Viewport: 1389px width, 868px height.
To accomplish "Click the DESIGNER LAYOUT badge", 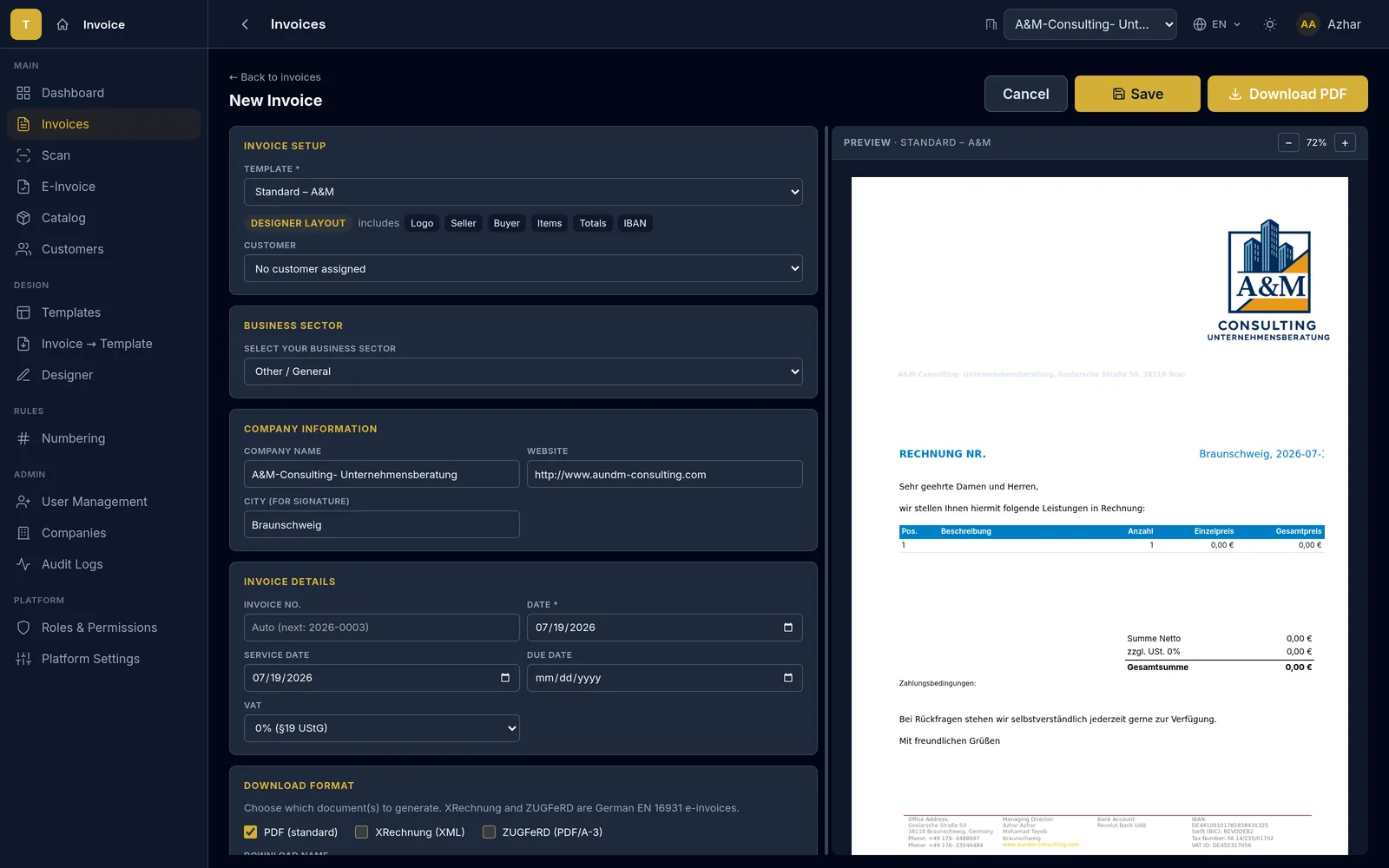I will pos(298,223).
